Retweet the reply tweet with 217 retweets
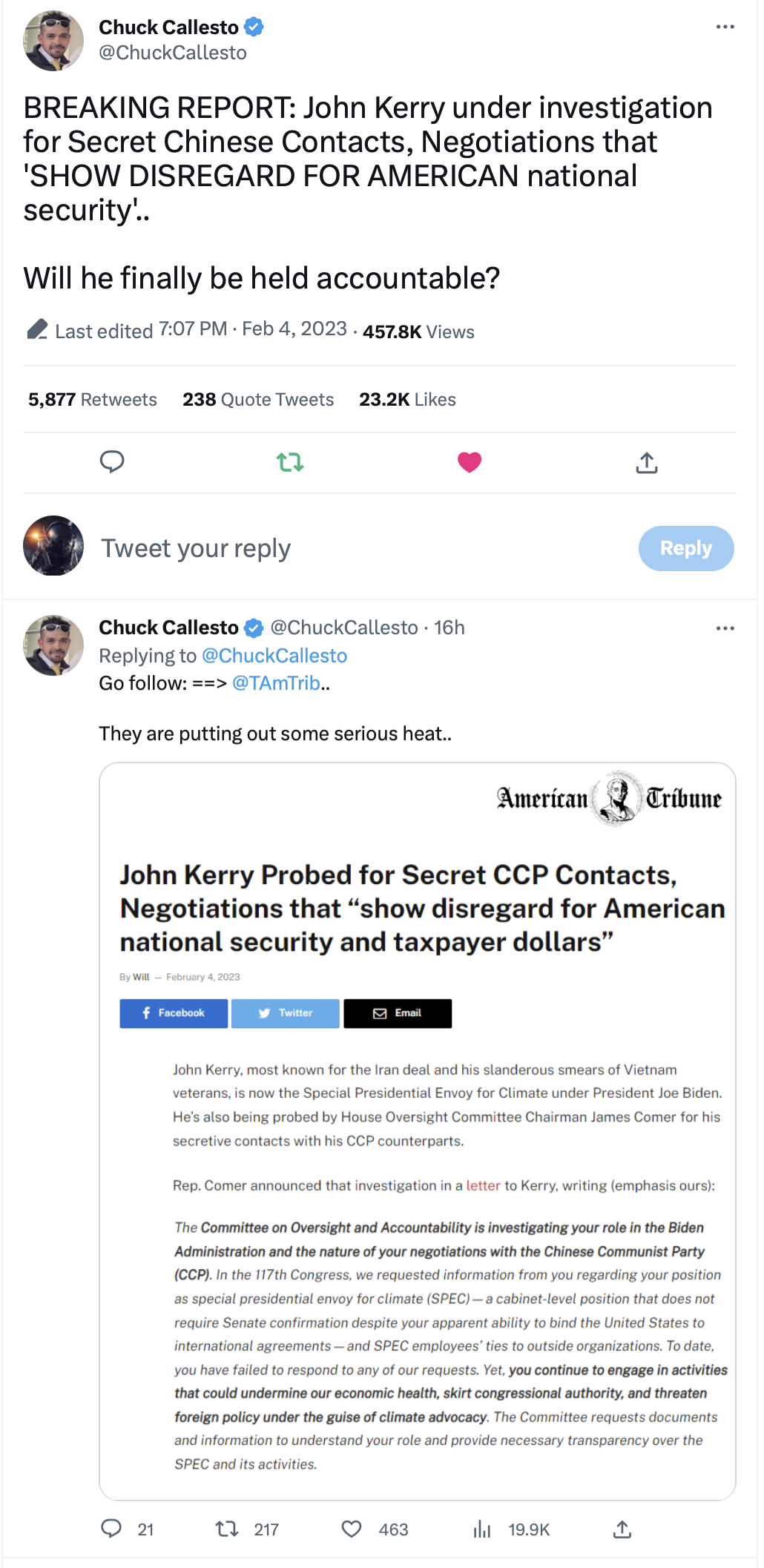764x1568 pixels. pos(226,1529)
